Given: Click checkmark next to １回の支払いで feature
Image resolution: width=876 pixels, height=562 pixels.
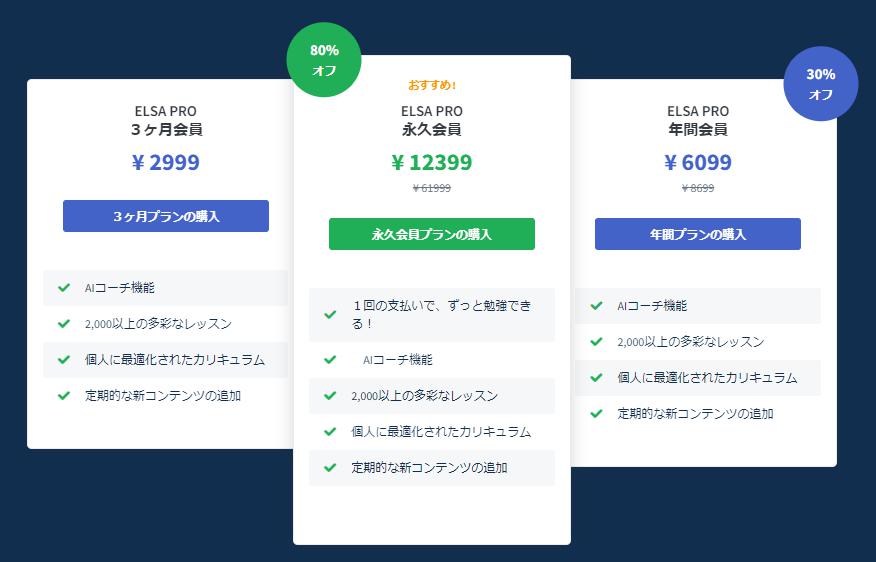Looking at the screenshot, I should (330, 314).
